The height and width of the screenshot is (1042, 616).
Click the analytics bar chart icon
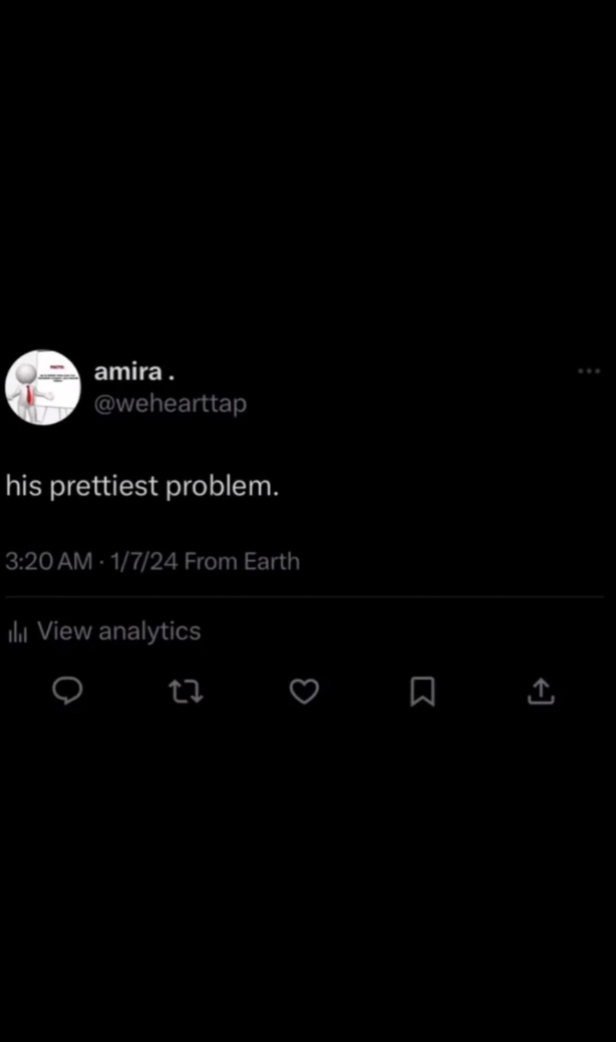[x=18, y=632]
